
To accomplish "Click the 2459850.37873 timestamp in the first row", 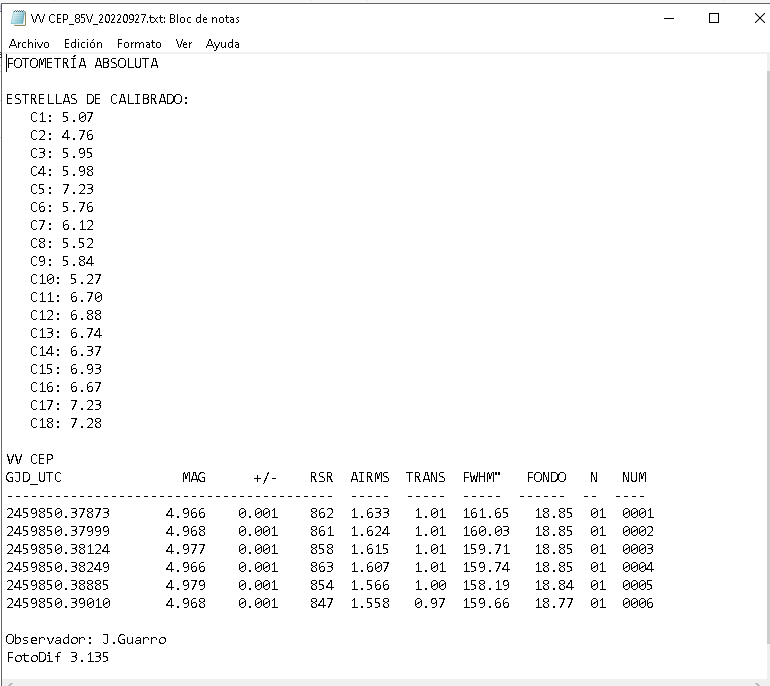I will [x=58, y=513].
